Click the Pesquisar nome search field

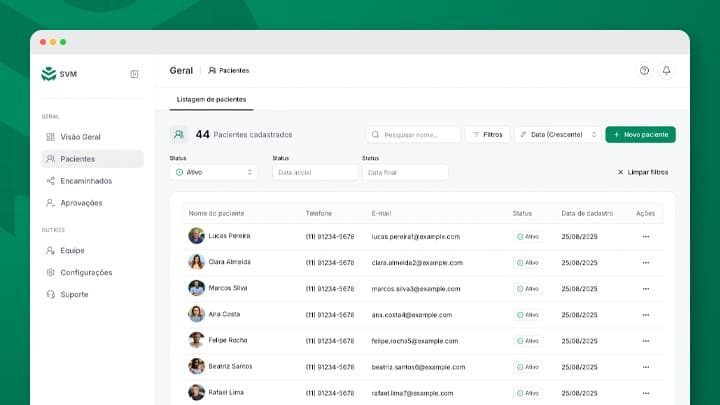click(x=414, y=134)
